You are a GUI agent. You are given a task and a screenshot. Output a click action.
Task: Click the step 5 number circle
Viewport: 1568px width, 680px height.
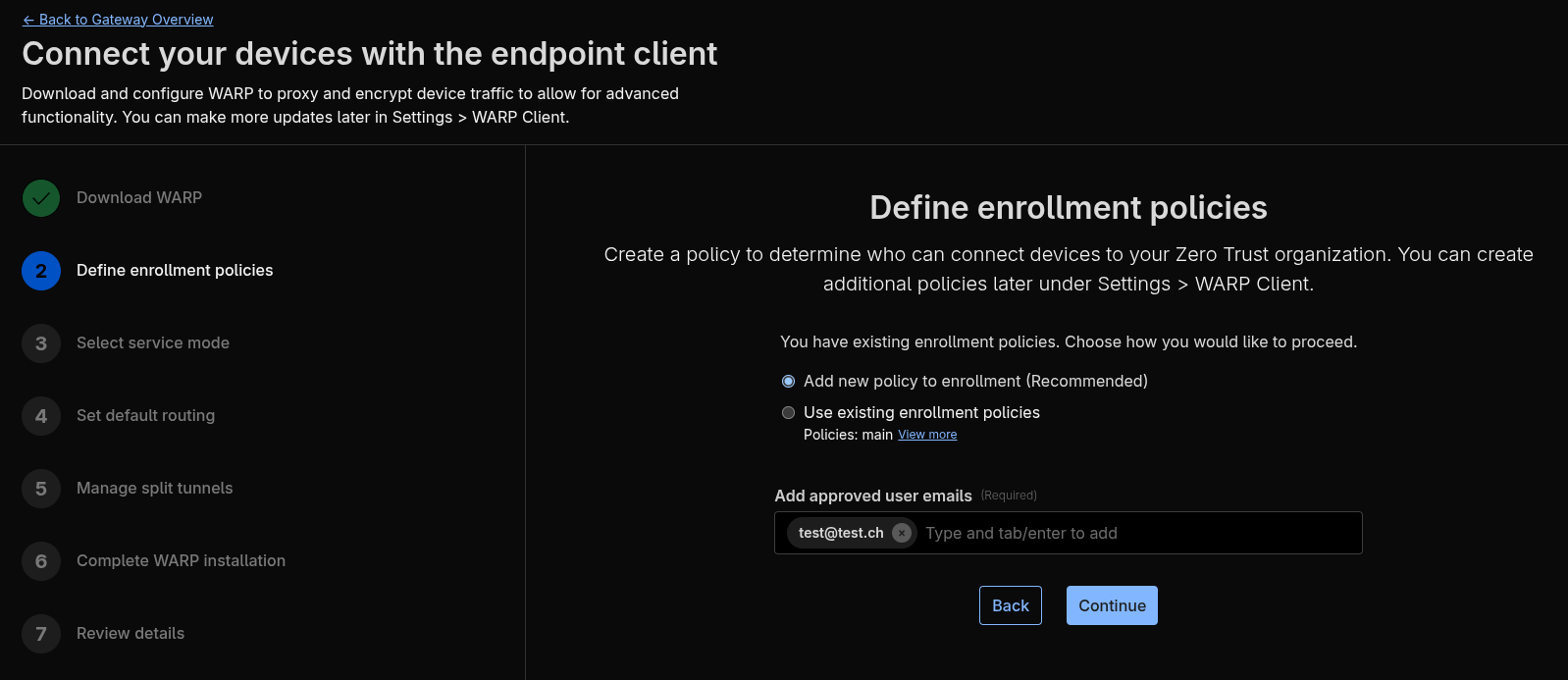pos(41,489)
